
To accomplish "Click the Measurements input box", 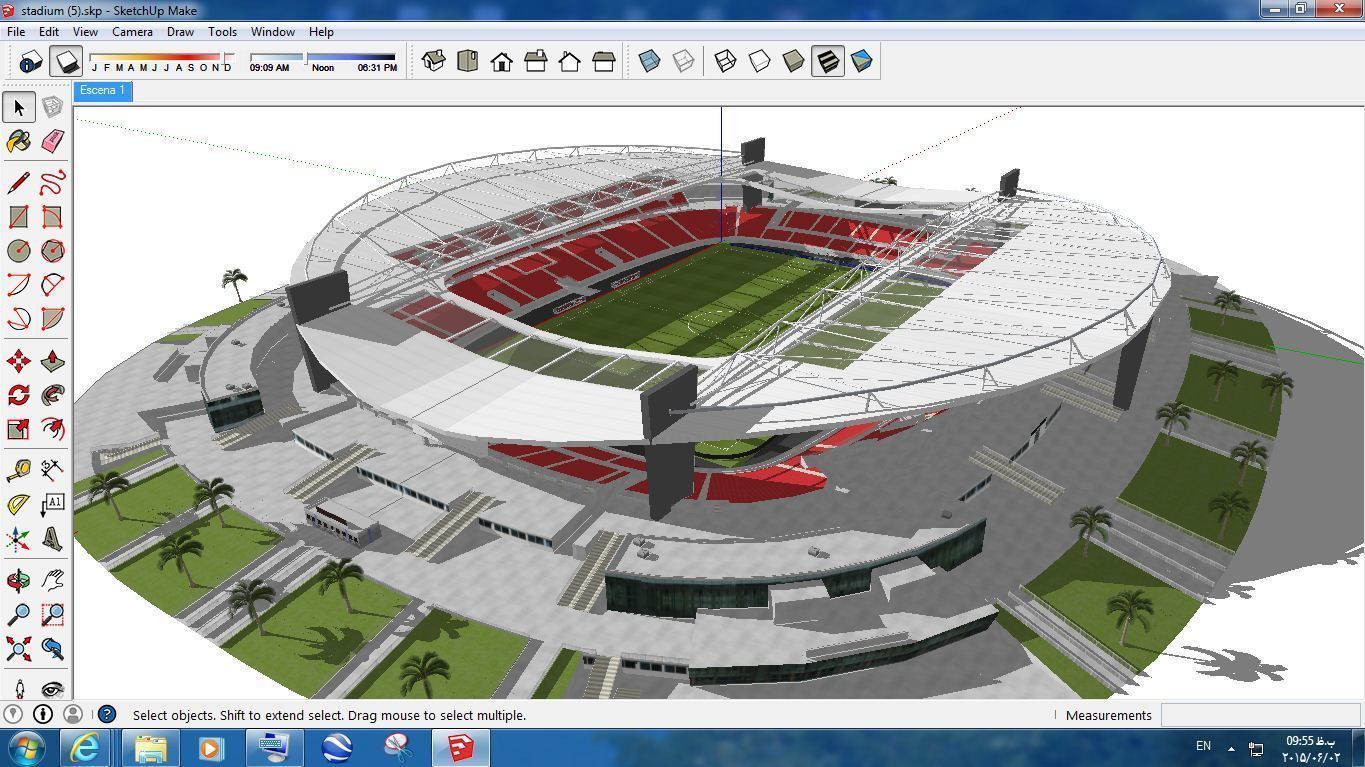I will [1261, 715].
